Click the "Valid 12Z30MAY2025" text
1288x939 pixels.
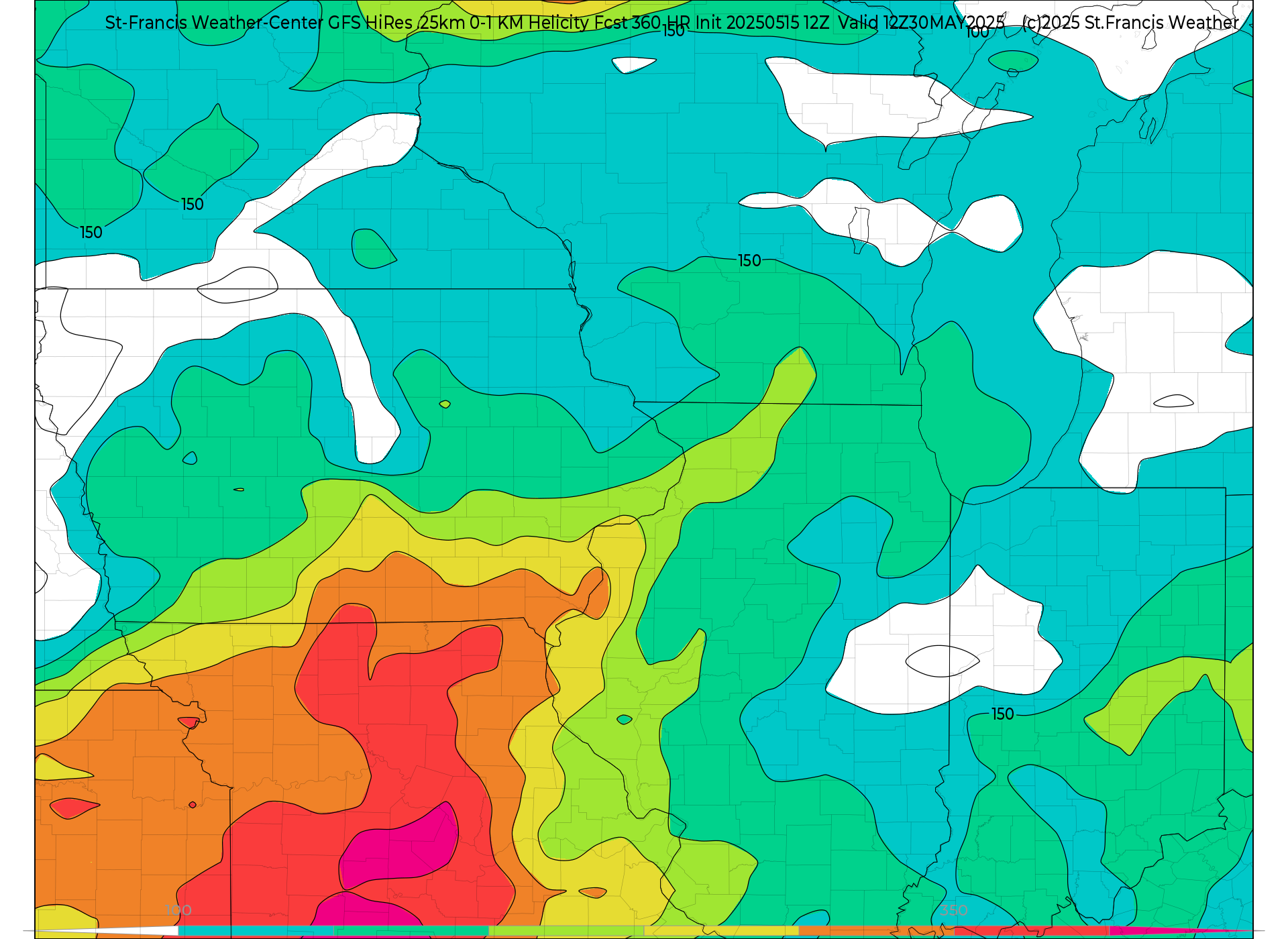pos(922,23)
